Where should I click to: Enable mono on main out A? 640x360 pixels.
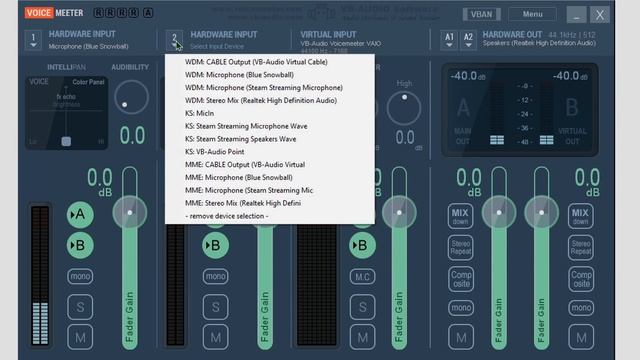pyautogui.click(x=461, y=307)
